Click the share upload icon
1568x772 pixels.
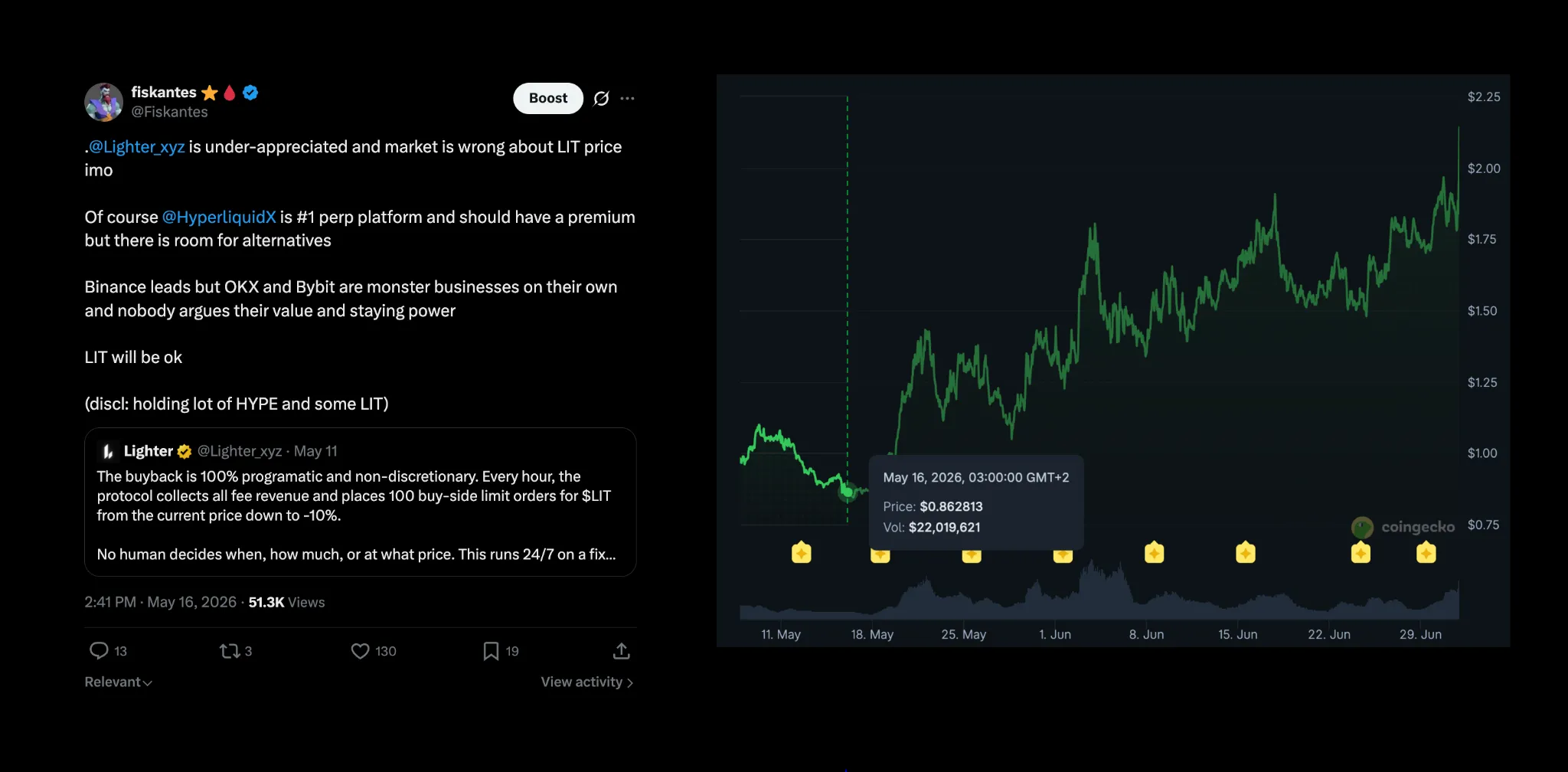pyautogui.click(x=622, y=651)
